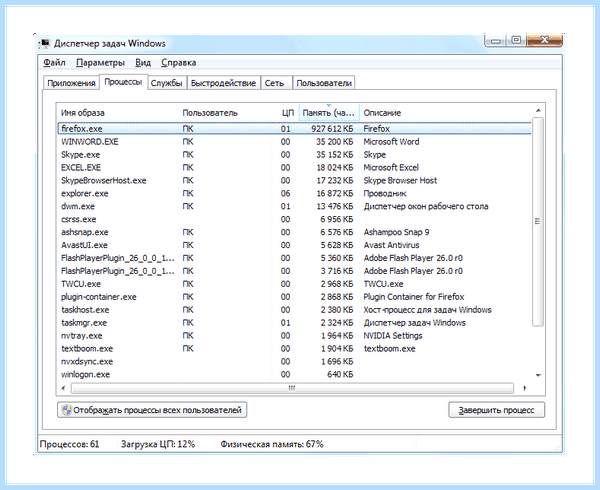
Task: Maximize the Task Manager window
Action: pyautogui.click(x=517, y=41)
